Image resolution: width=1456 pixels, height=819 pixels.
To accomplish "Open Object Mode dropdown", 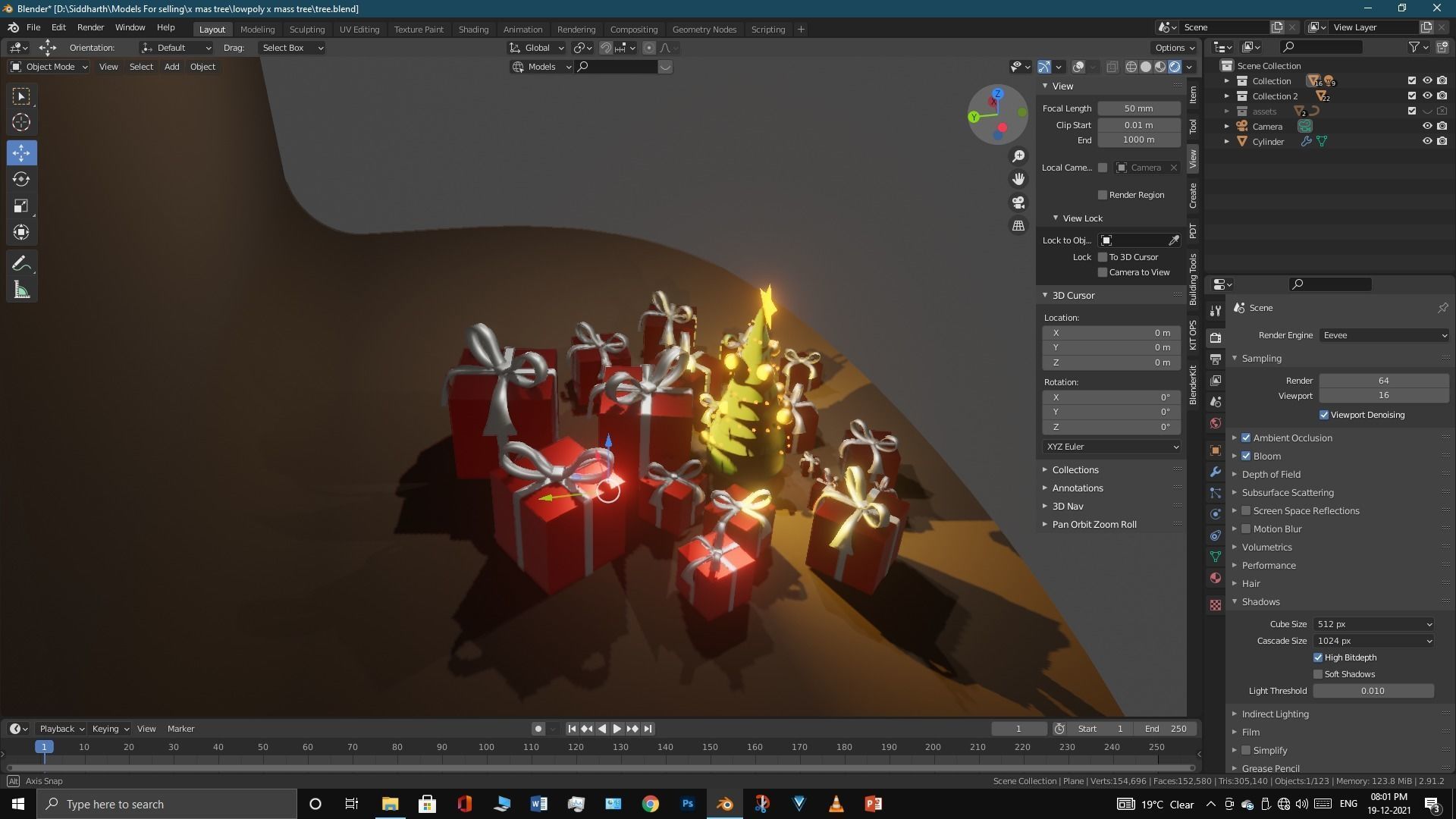I will [x=49, y=67].
